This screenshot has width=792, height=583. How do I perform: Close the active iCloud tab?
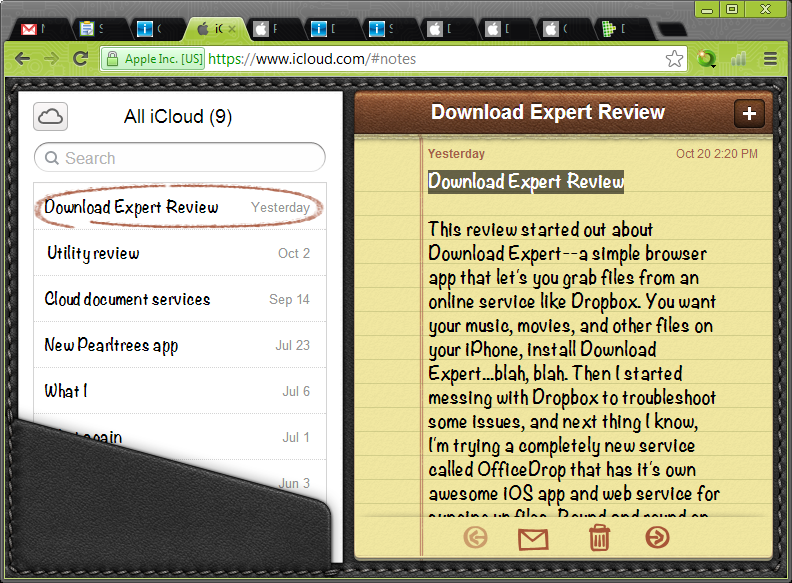coord(232,29)
